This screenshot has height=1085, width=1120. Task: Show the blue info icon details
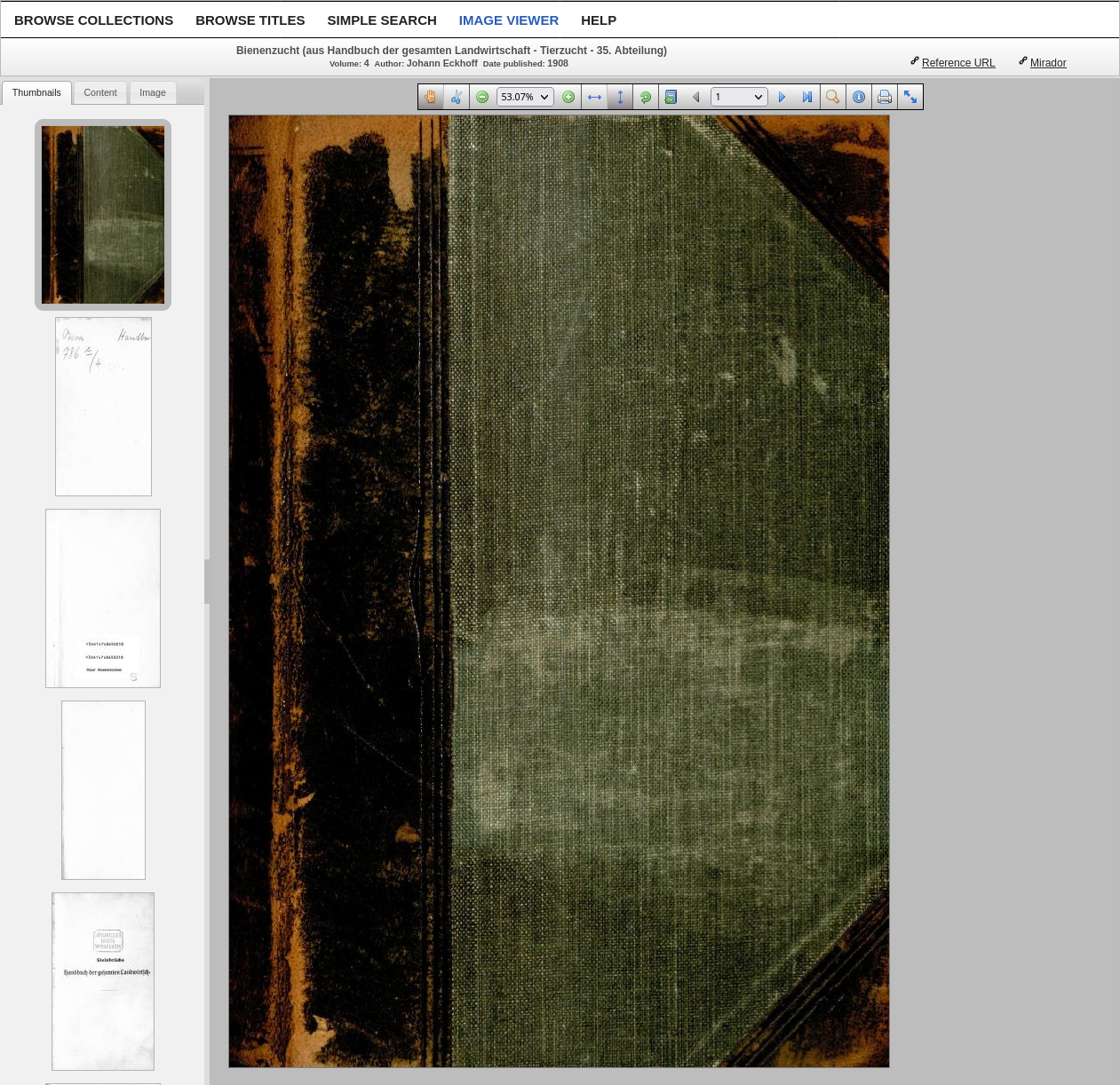tap(859, 97)
